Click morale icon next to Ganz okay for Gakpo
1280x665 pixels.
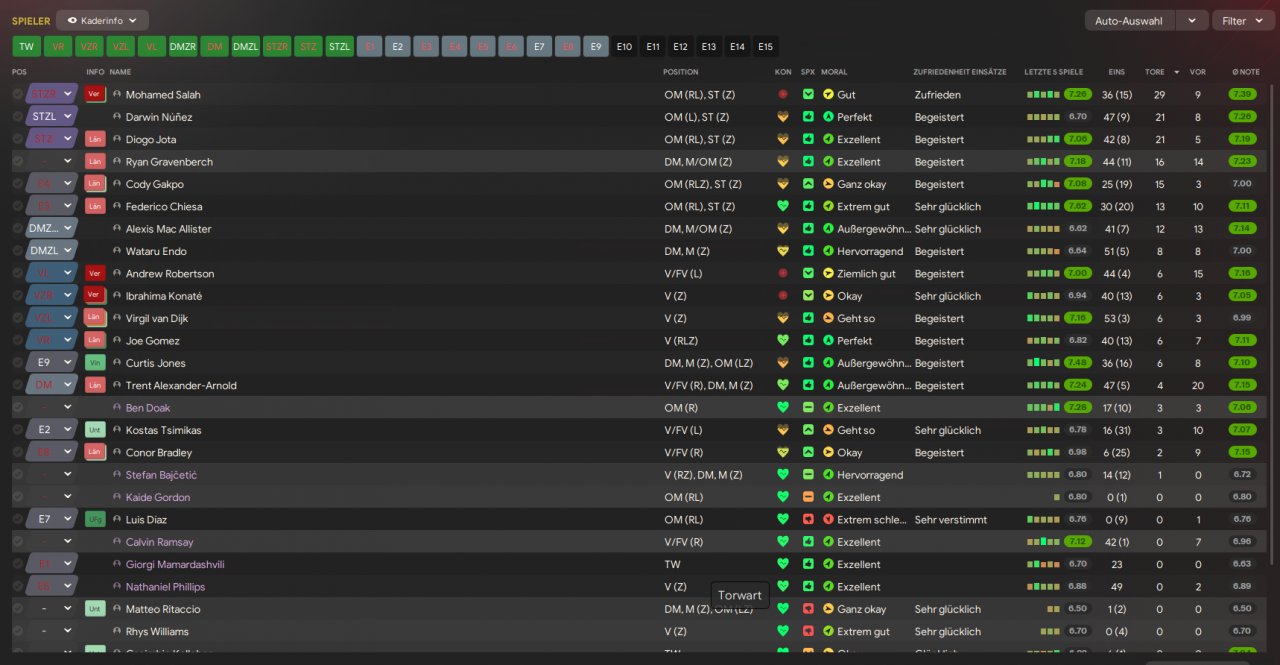click(x=828, y=184)
